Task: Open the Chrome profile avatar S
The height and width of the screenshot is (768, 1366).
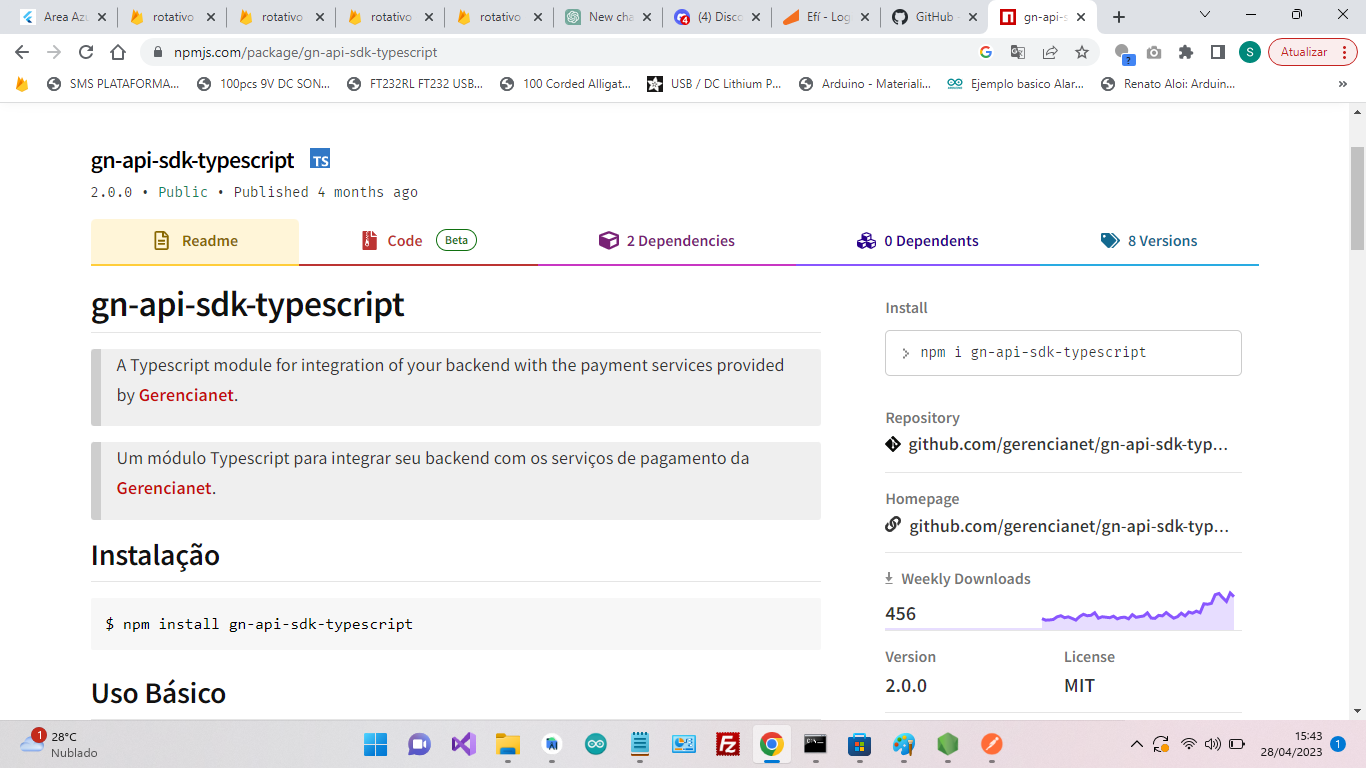Action: tap(1250, 52)
